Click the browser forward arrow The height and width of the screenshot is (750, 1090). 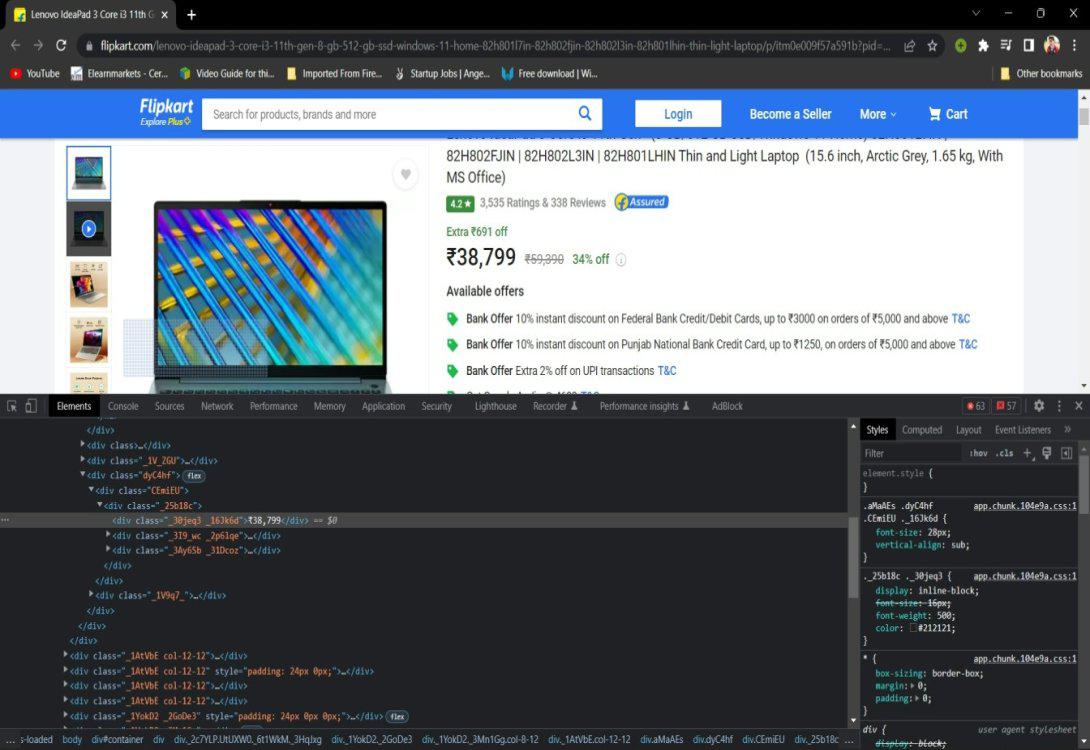click(38, 45)
